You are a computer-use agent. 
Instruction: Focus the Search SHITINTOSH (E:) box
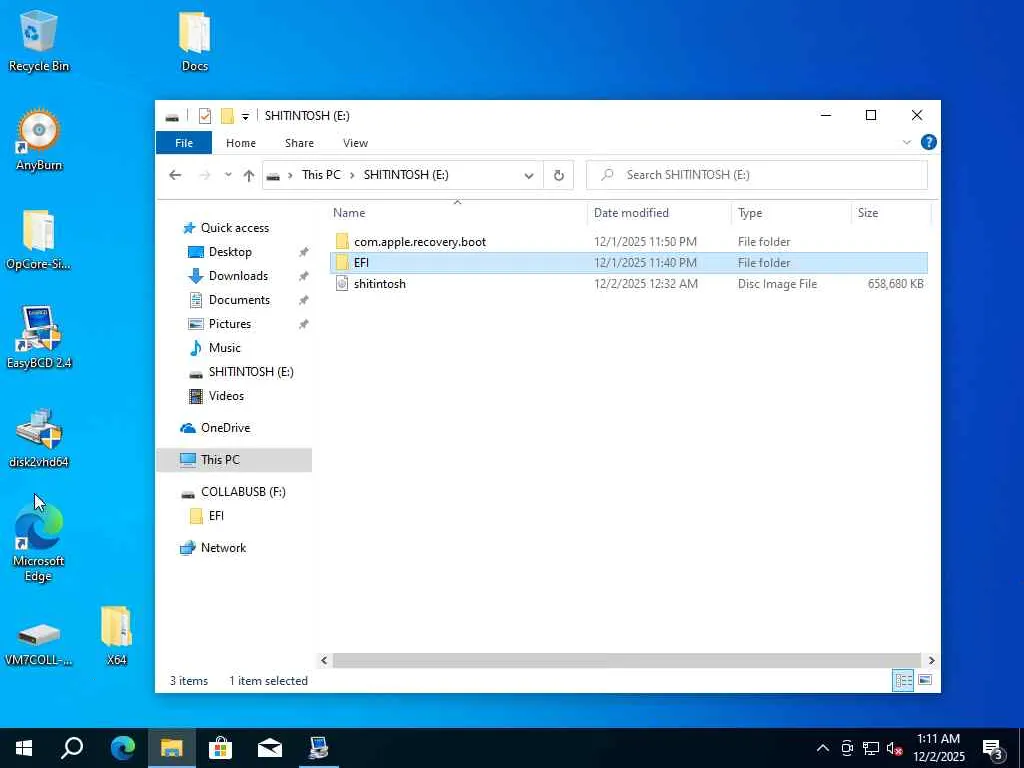pyautogui.click(x=757, y=175)
